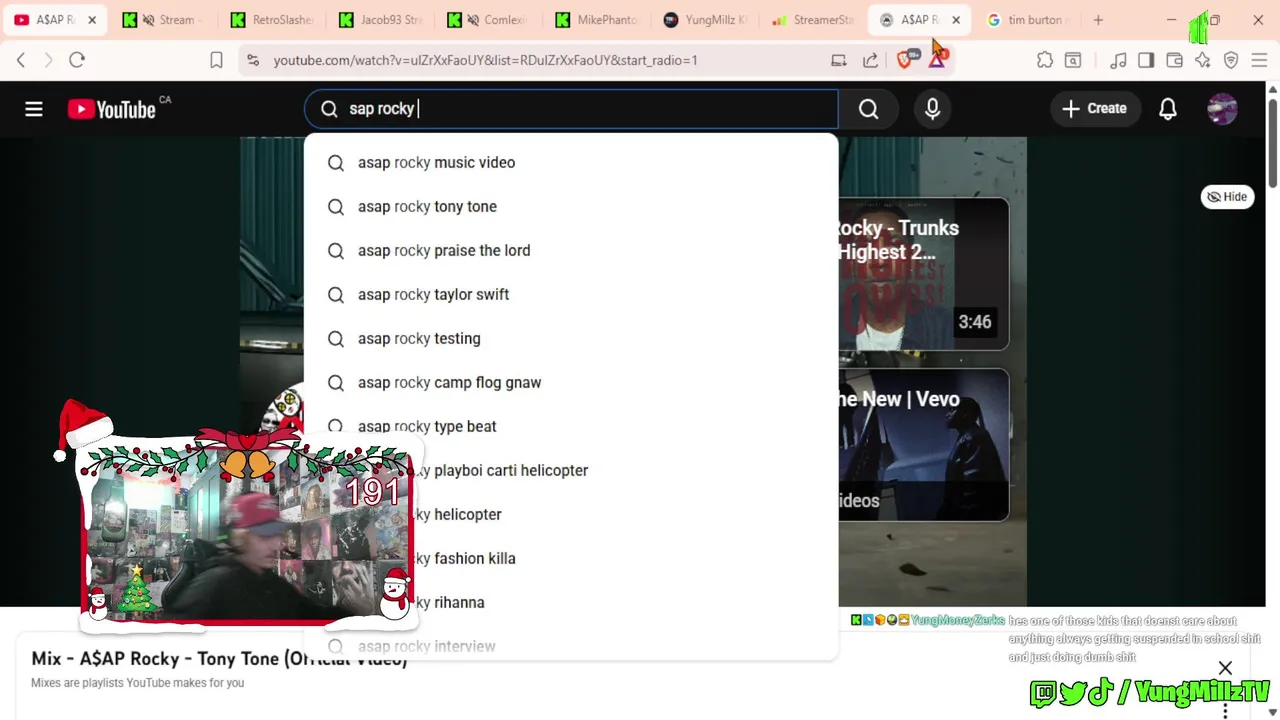Hide the related videos overlay
The image size is (1280, 720).
[x=1227, y=197]
